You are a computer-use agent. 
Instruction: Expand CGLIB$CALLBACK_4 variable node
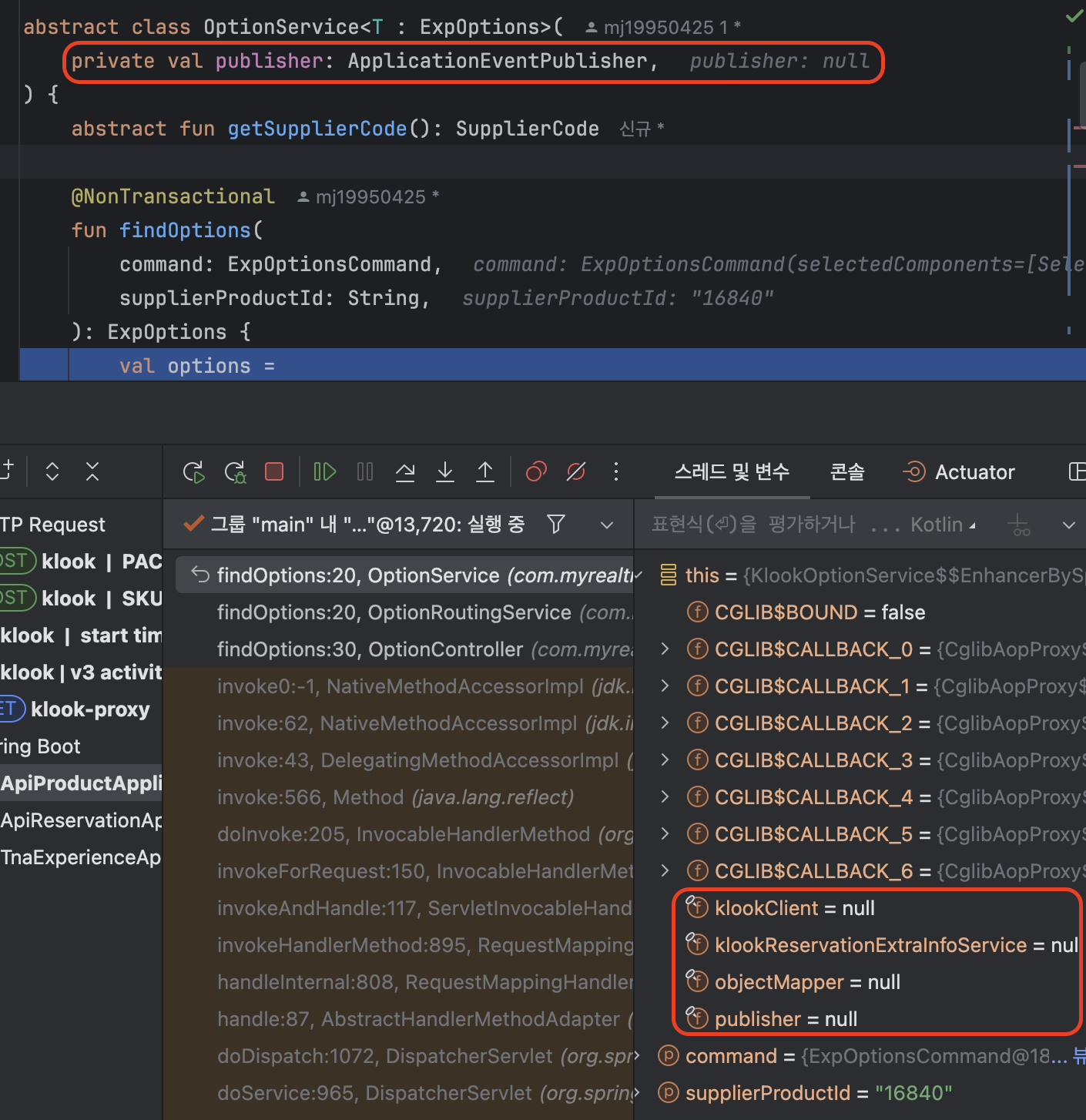(x=665, y=797)
